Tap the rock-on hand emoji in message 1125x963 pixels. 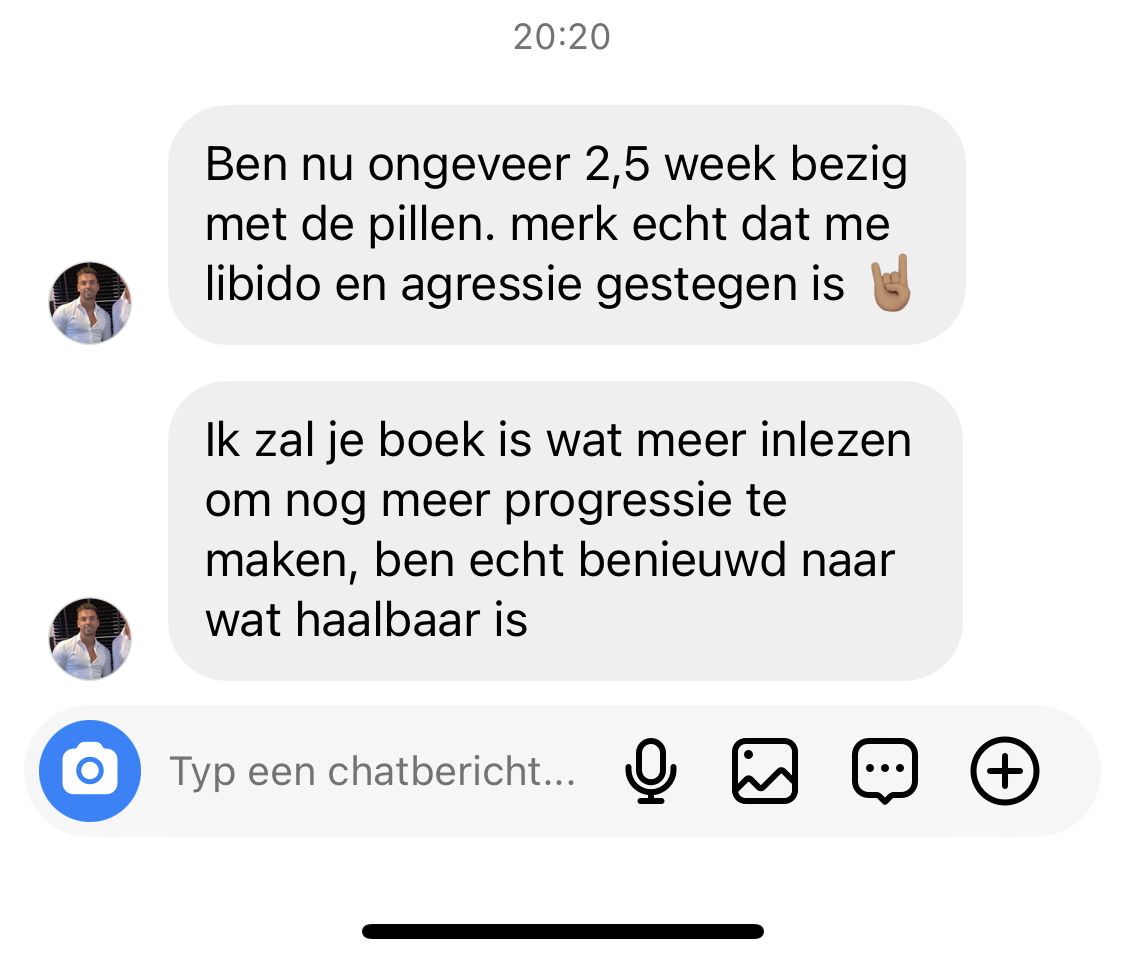(x=890, y=283)
